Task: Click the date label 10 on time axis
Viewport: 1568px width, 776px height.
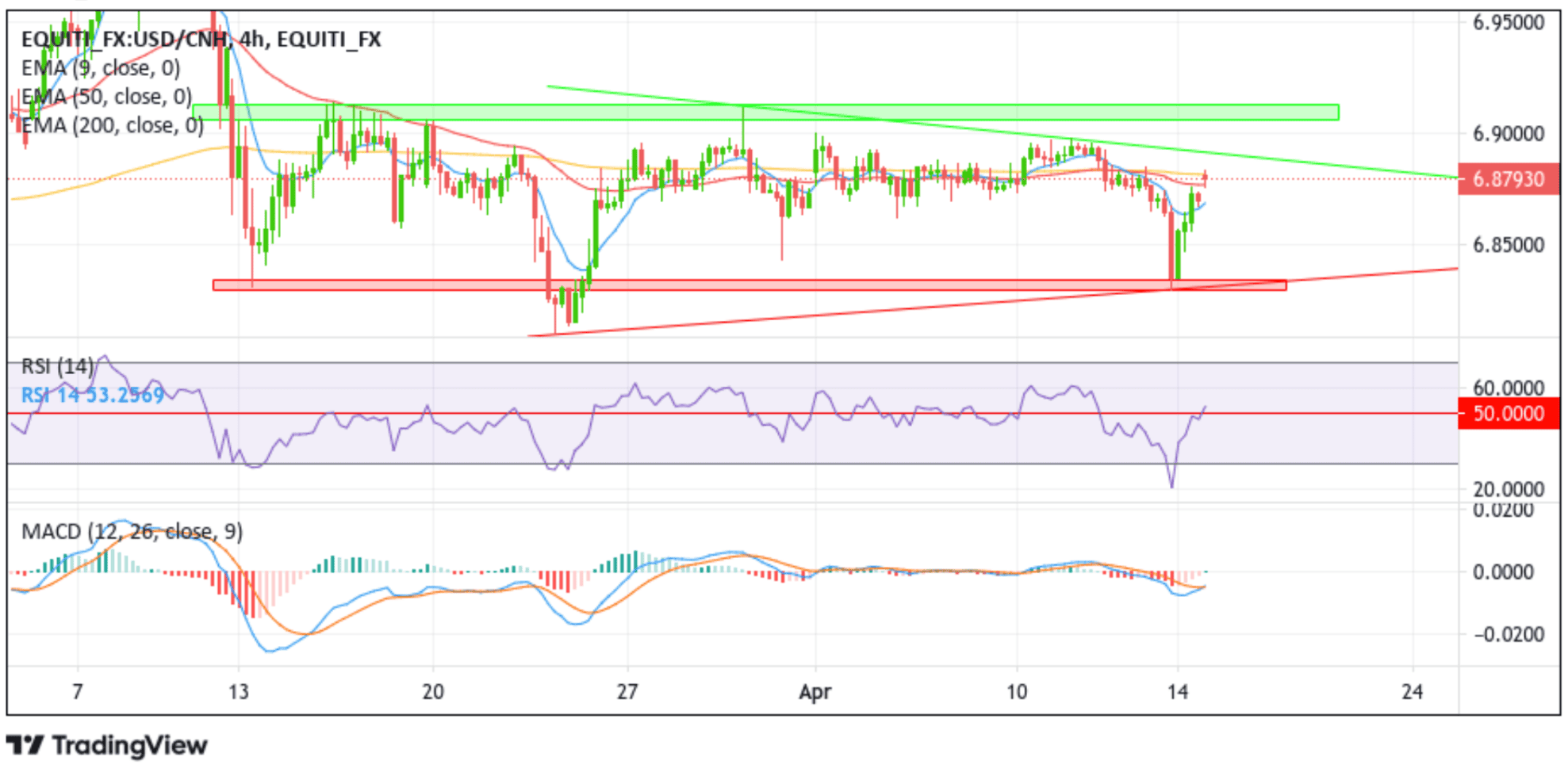Action: pyautogui.click(x=1017, y=692)
